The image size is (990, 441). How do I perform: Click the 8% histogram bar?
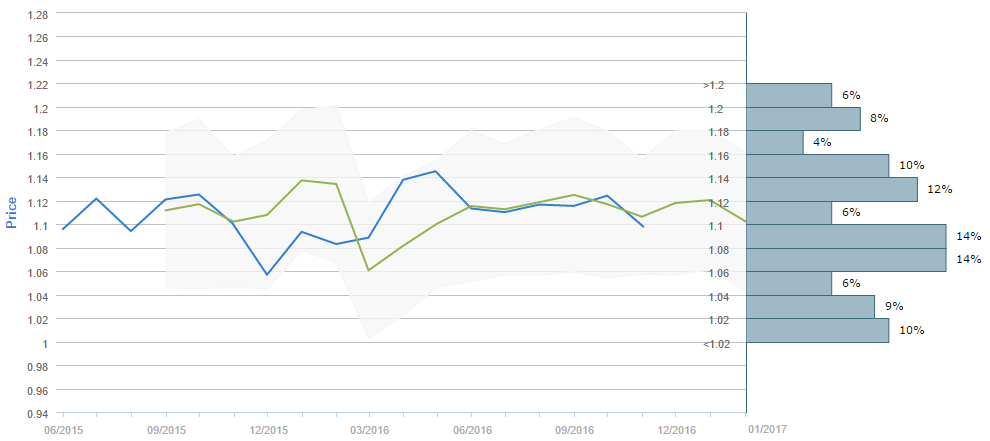(x=804, y=119)
